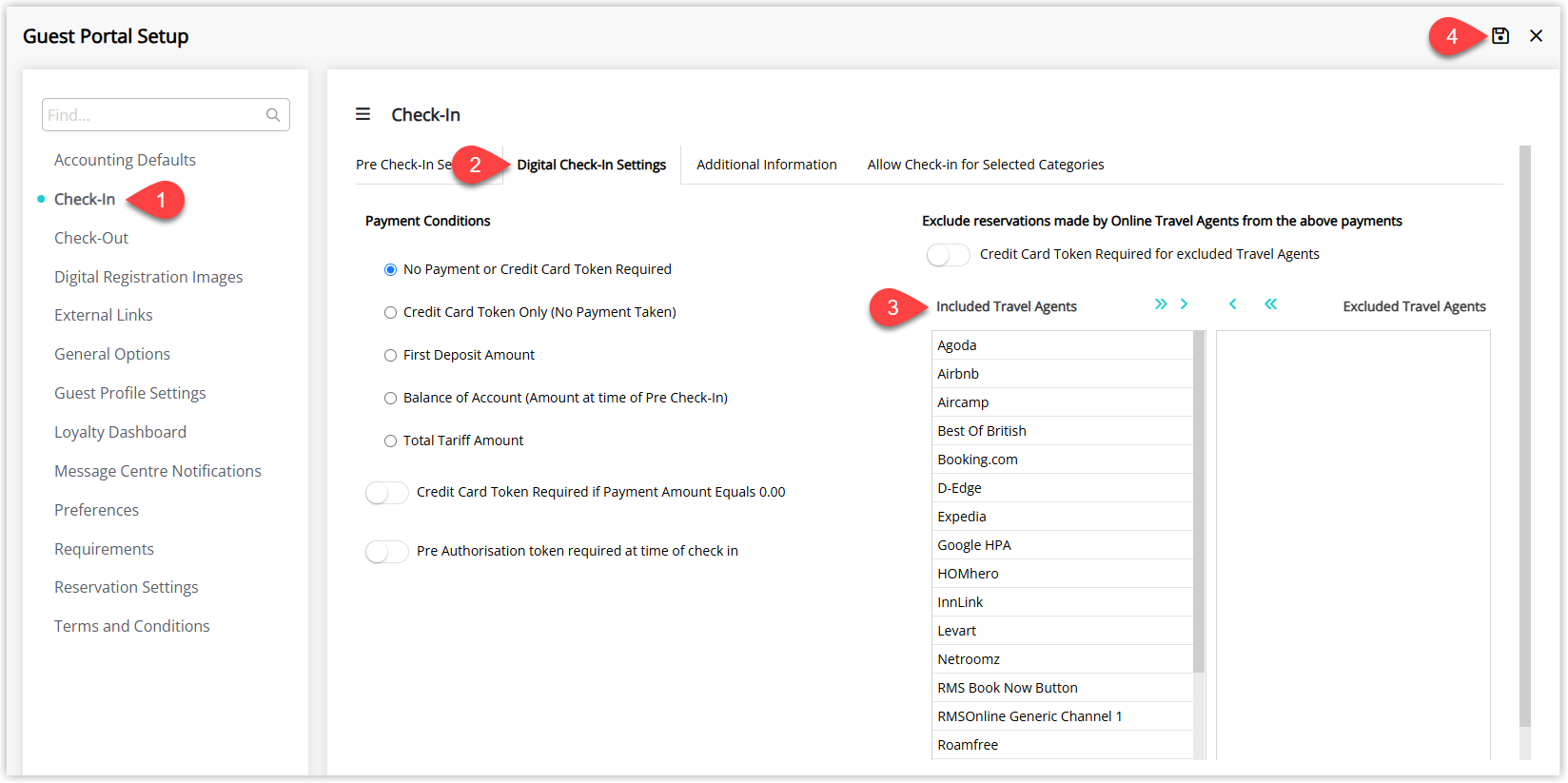This screenshot has height=783, width=1568.
Task: Select InnLink in agent list
Action: click(x=1063, y=602)
